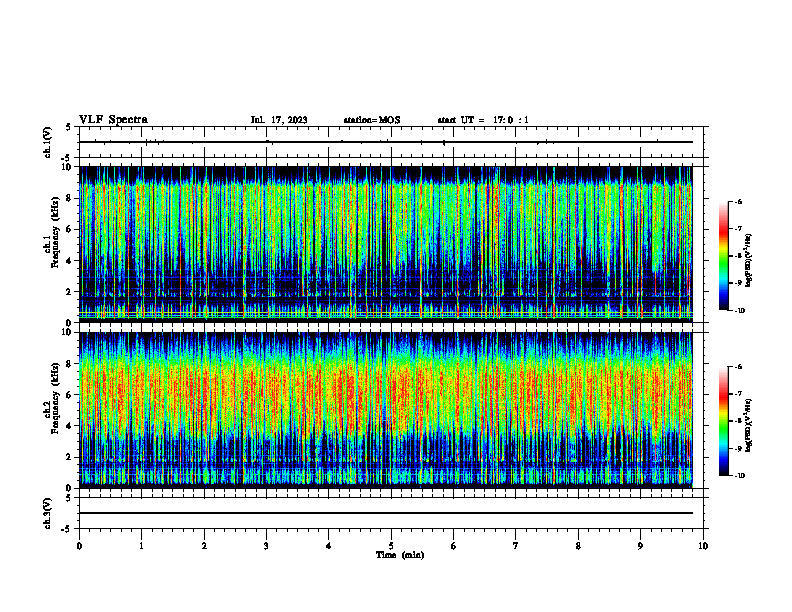Viewport: 792px width, 612px height.
Task: Click the "VLF Spectra" plot title
Action: (x=113, y=120)
